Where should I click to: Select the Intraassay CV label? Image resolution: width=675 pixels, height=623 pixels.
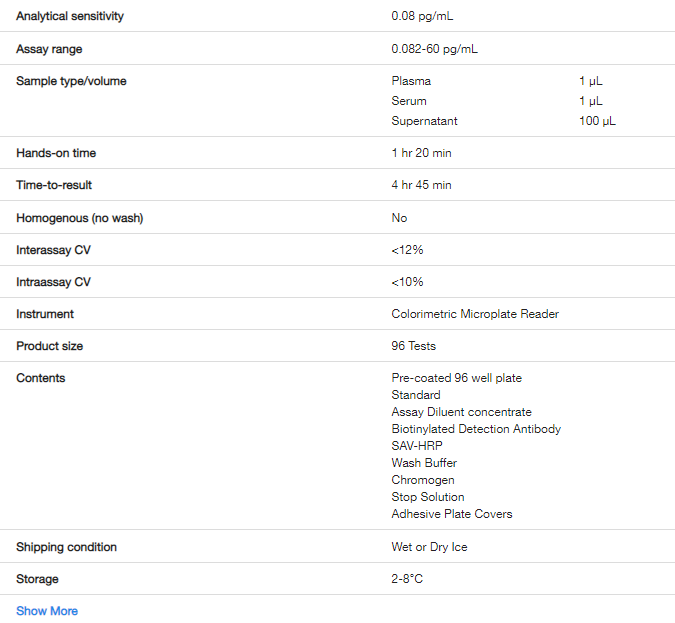click(x=53, y=282)
